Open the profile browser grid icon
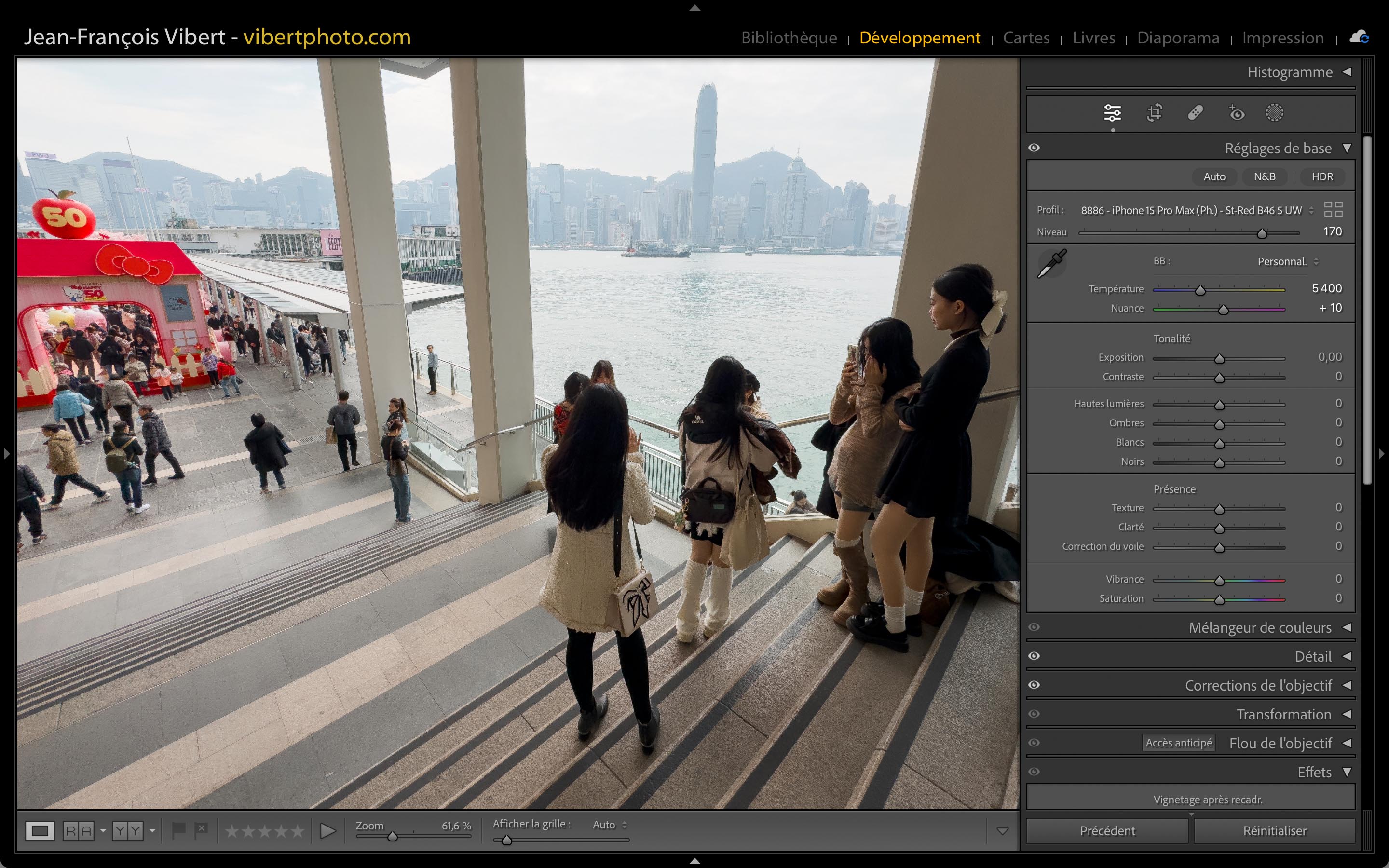 click(x=1333, y=210)
